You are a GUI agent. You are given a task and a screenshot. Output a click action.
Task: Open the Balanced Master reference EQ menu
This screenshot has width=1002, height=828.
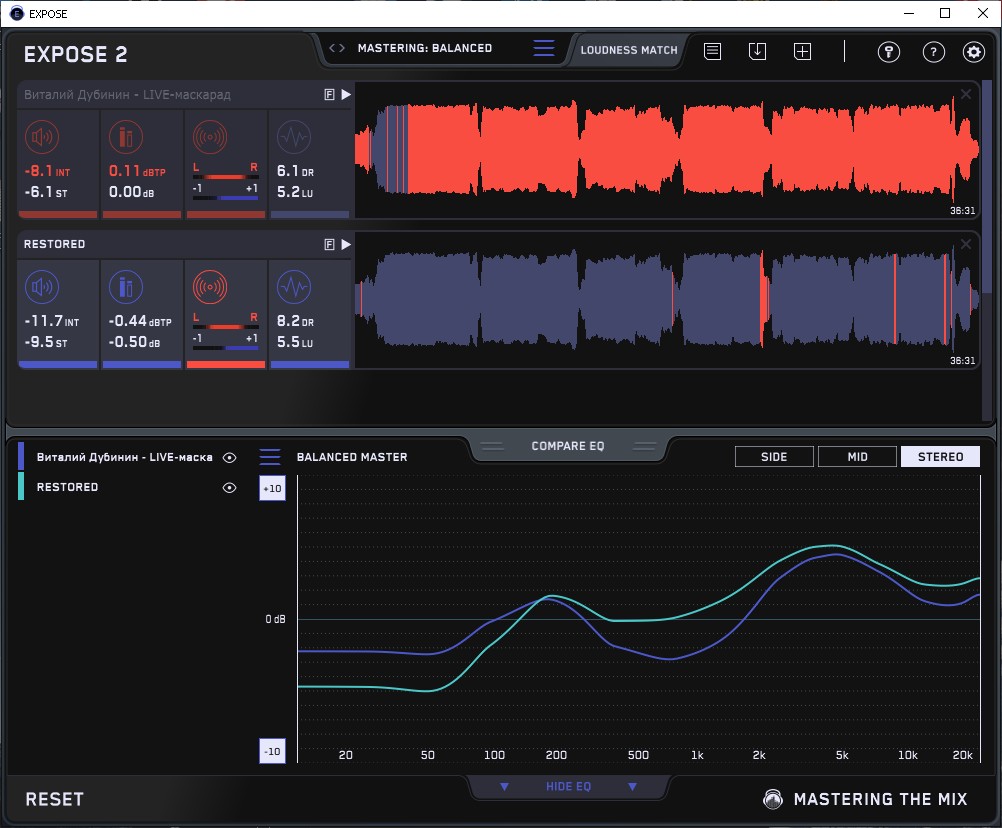[x=270, y=457]
